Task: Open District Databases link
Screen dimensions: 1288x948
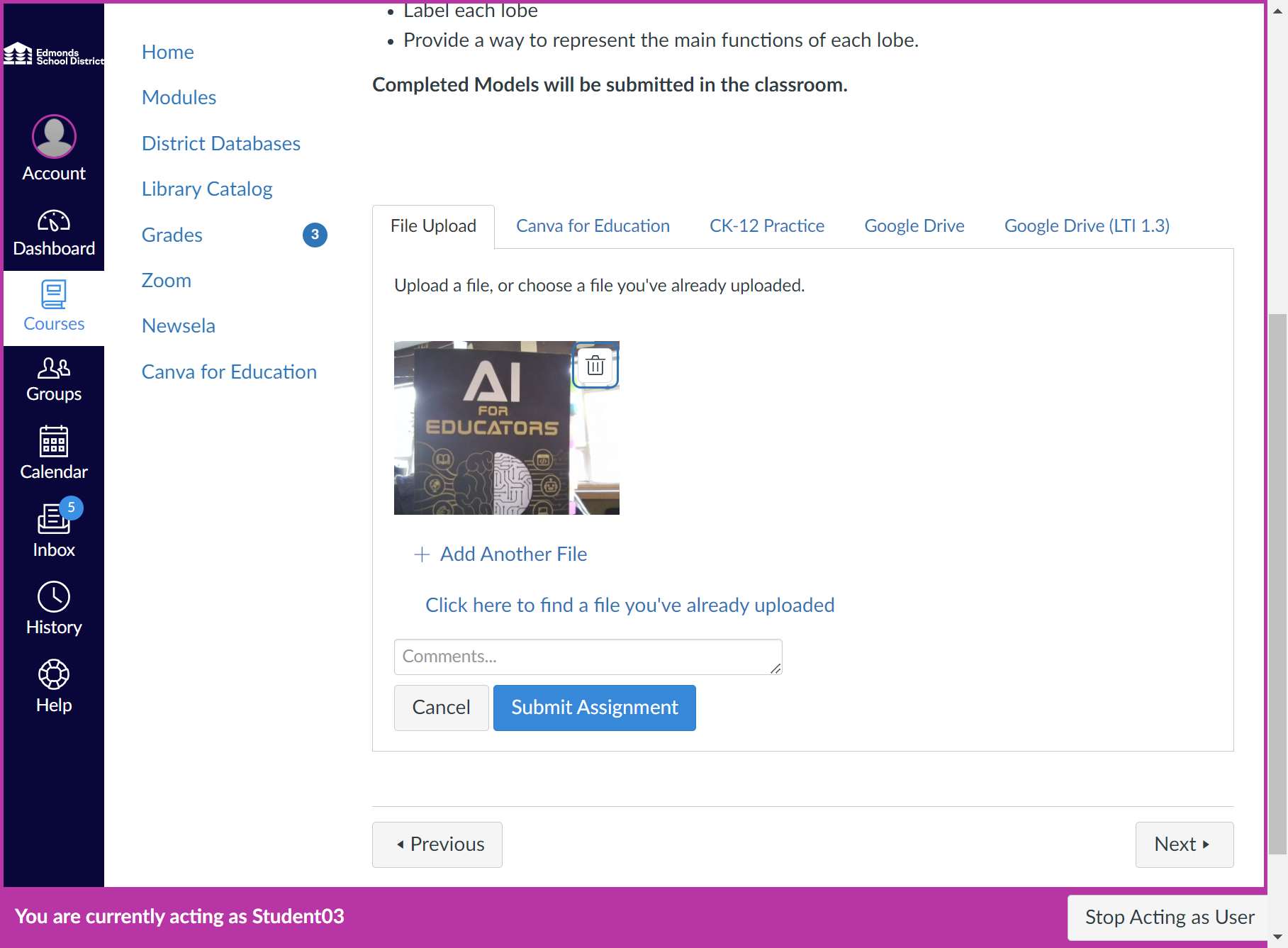Action: pyautogui.click(x=221, y=144)
